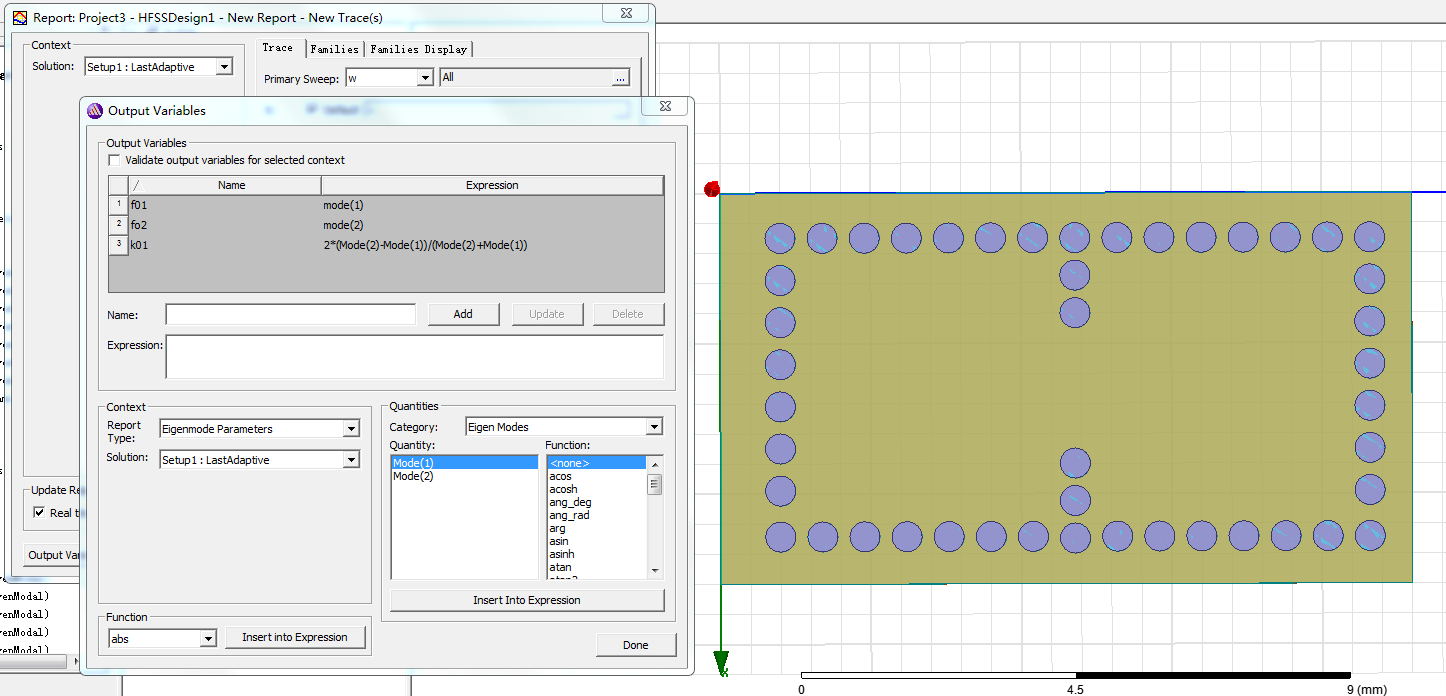Screen dimensions: 1446x696
Task: Click the mode(2) expression cell
Action: [492, 225]
